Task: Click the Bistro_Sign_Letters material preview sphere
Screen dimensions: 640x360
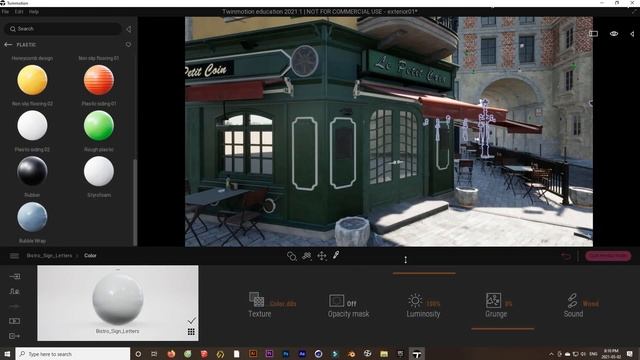Action: (x=118, y=298)
